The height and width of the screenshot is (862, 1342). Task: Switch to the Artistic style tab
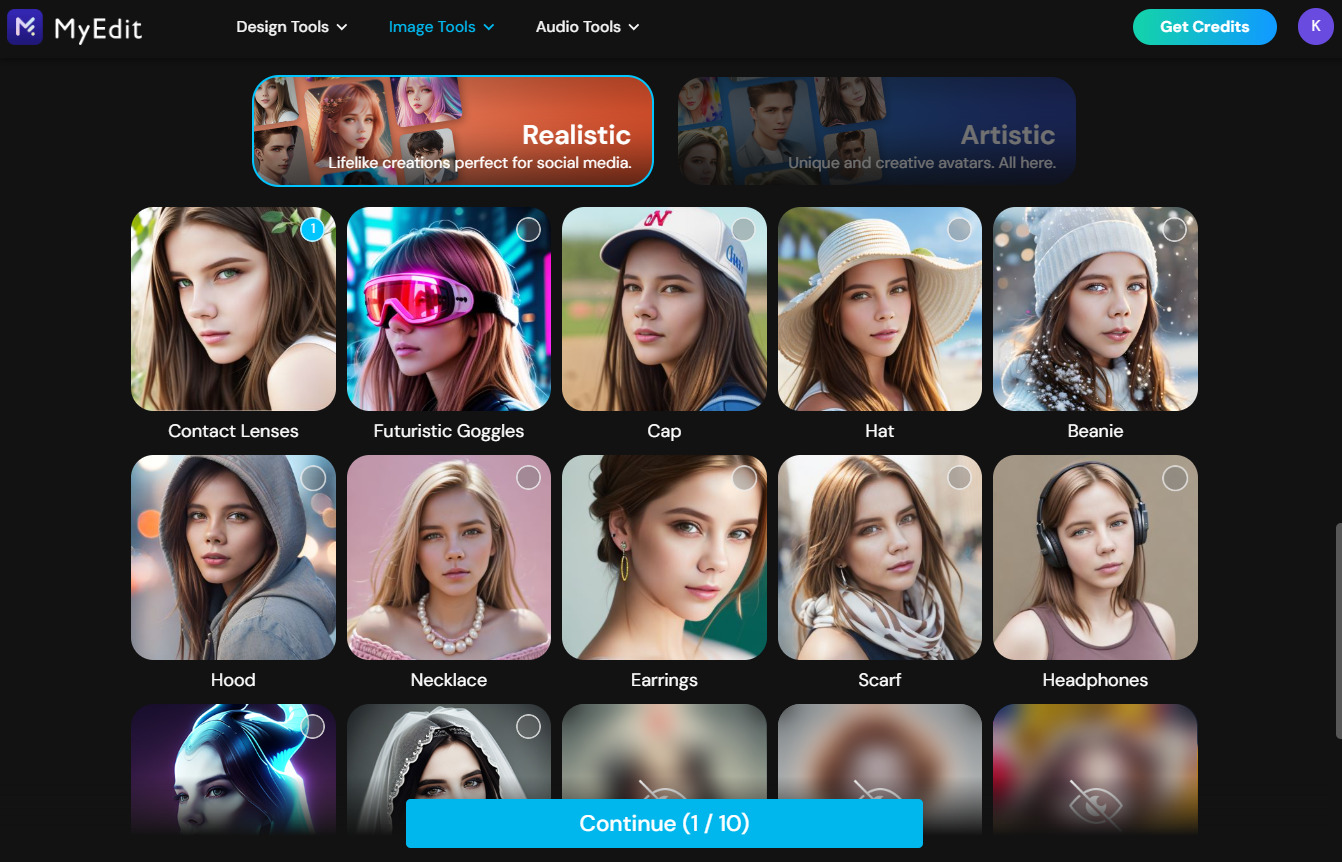[877, 131]
